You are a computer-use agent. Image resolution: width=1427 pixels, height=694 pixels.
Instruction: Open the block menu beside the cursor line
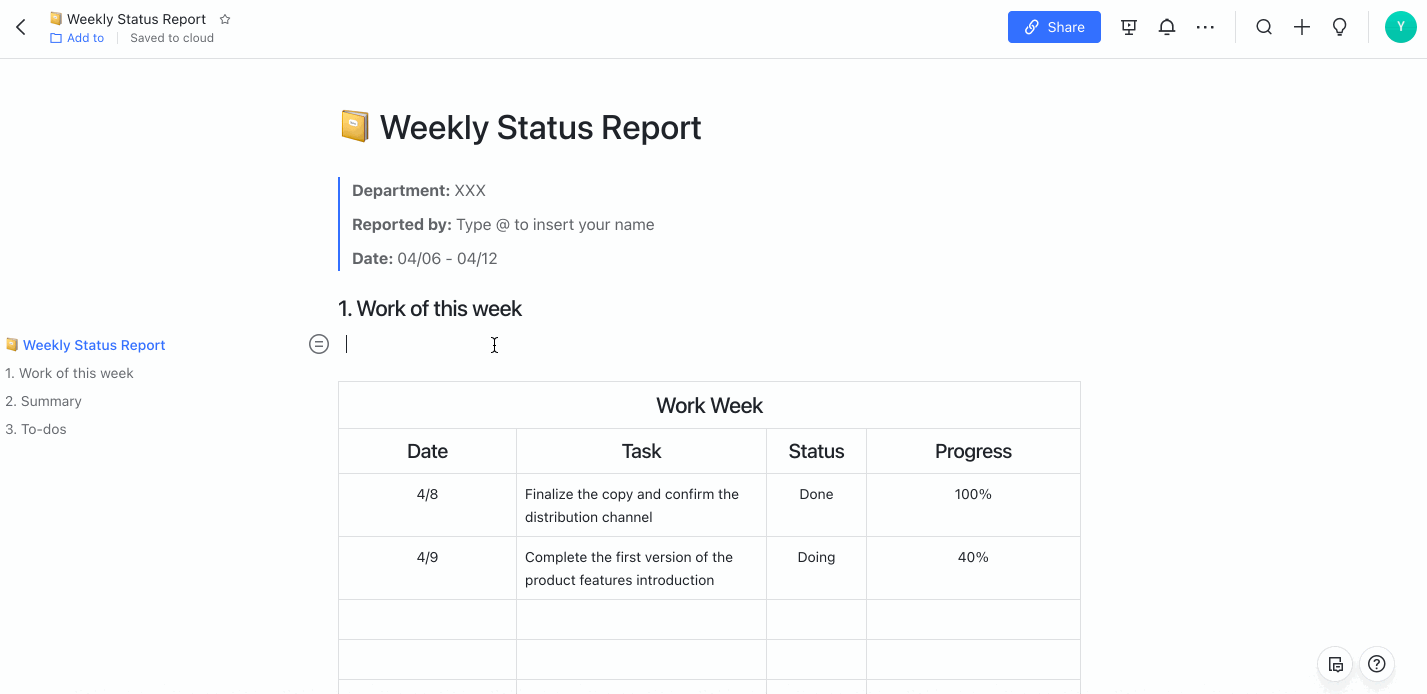pyautogui.click(x=318, y=343)
